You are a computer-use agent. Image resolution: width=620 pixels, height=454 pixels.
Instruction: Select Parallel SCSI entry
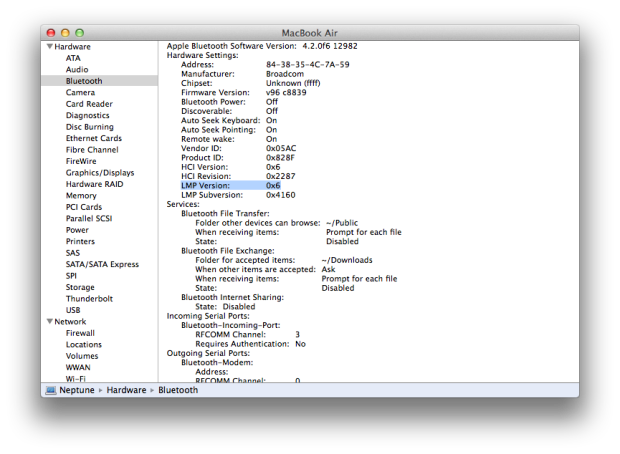89,219
